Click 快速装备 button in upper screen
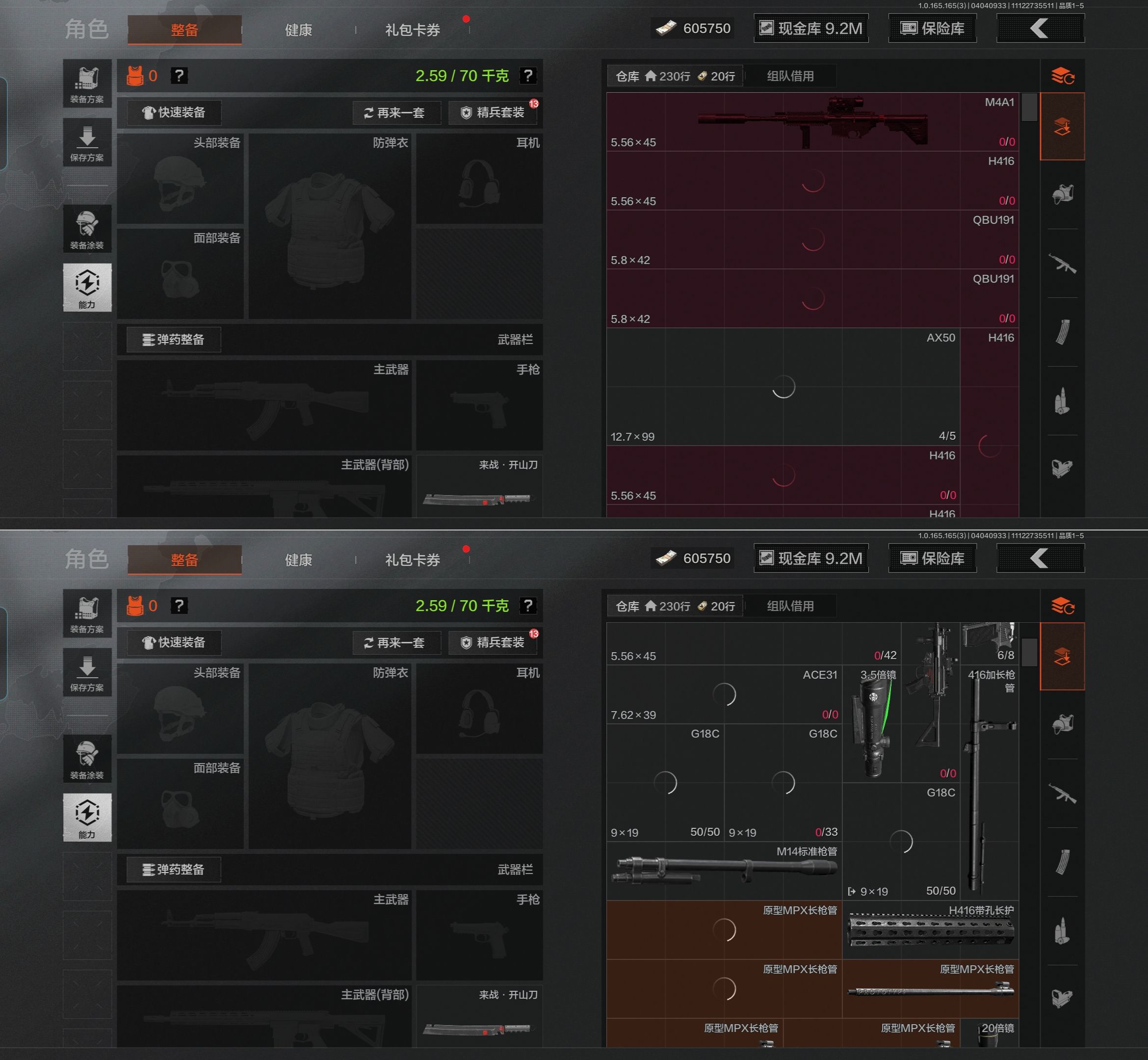This screenshot has height=1060, width=1148. [174, 112]
